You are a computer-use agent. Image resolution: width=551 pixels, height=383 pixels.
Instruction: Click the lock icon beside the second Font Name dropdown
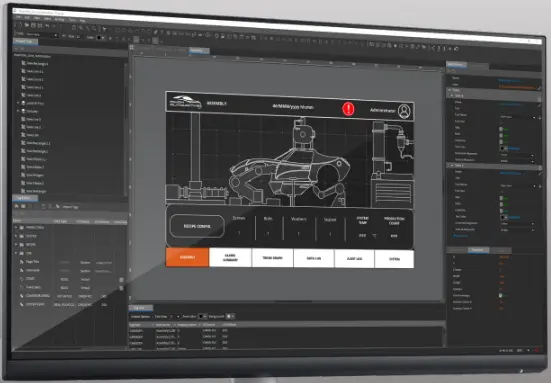pyautogui.click(x=540, y=186)
